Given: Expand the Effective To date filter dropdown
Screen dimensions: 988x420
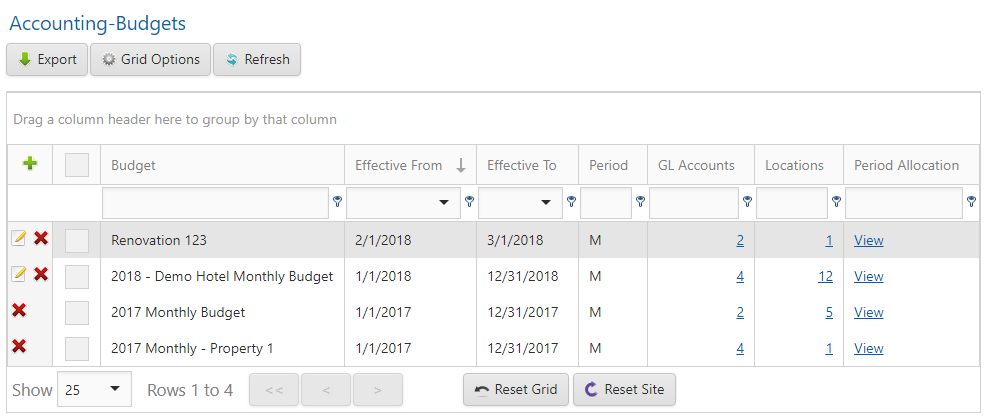Looking at the screenshot, I should click(x=547, y=203).
